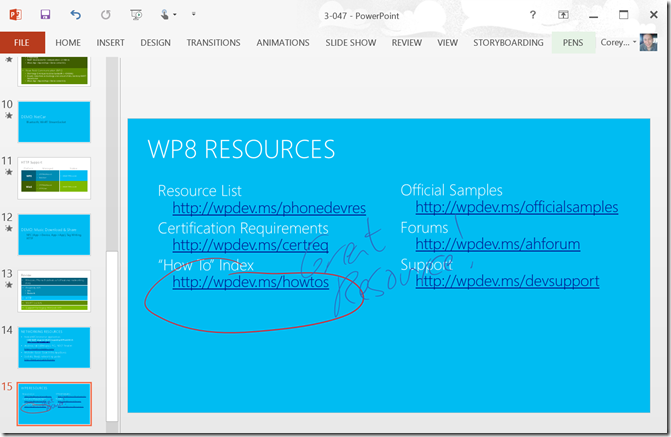Switch to the HOME tab
This screenshot has height=437, width=671.
pos(68,43)
